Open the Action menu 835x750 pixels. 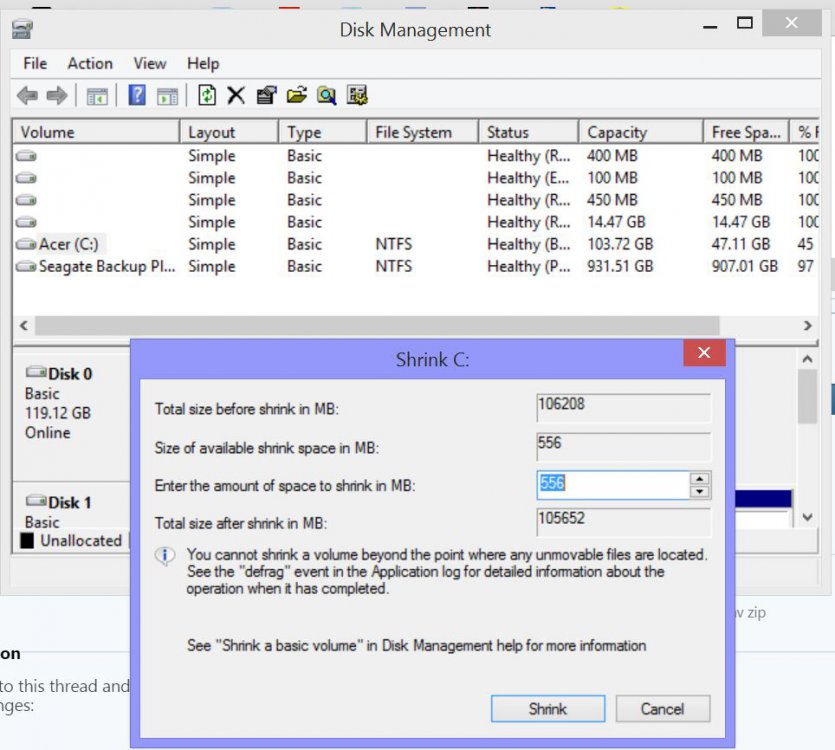pos(90,63)
